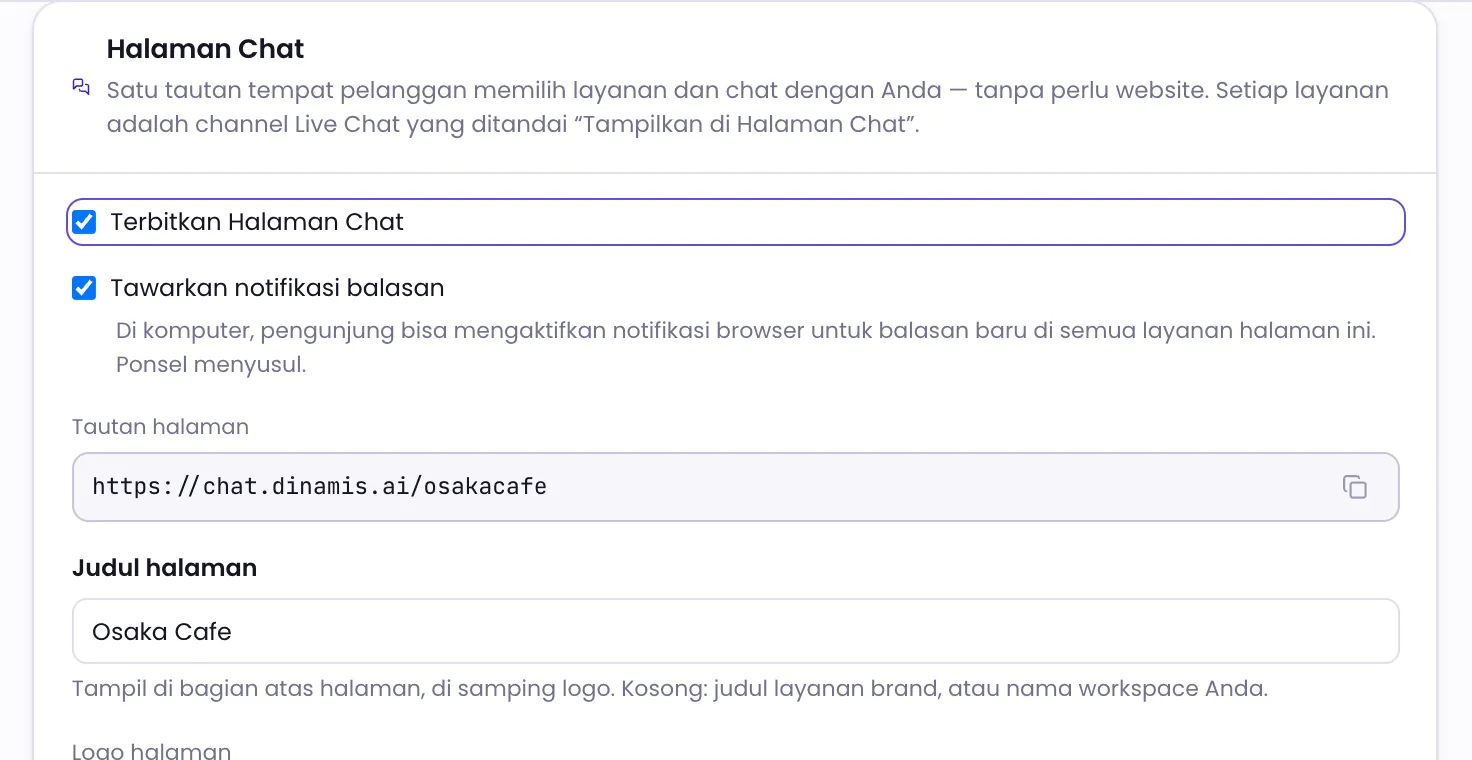
Task: Click the Tautan halaman label
Action: (161, 427)
